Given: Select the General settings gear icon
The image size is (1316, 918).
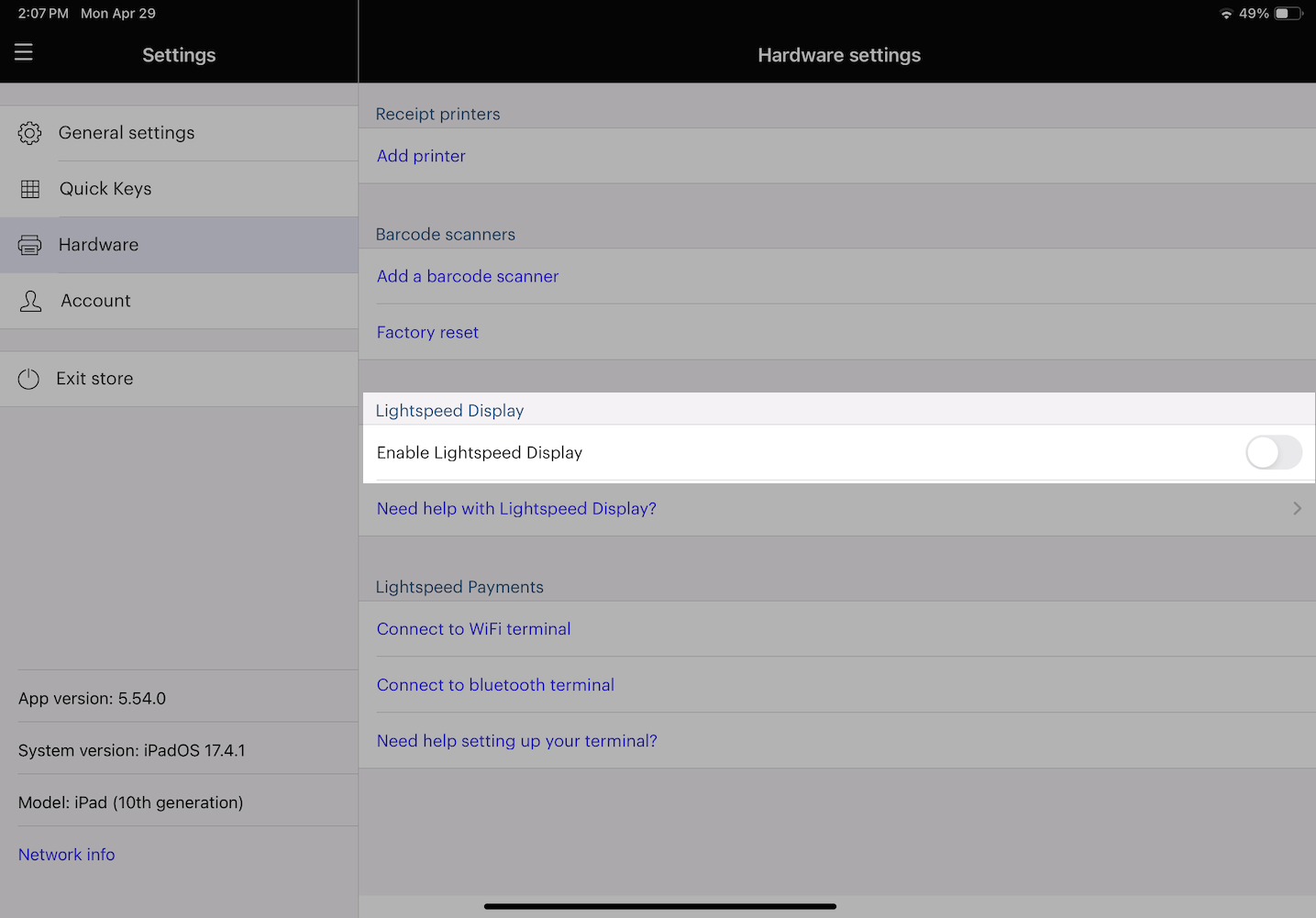Looking at the screenshot, I should pyautogui.click(x=29, y=133).
